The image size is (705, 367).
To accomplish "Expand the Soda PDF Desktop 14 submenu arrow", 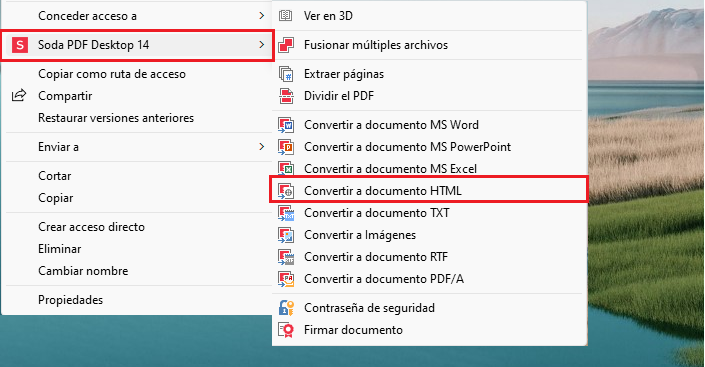I will pyautogui.click(x=262, y=45).
